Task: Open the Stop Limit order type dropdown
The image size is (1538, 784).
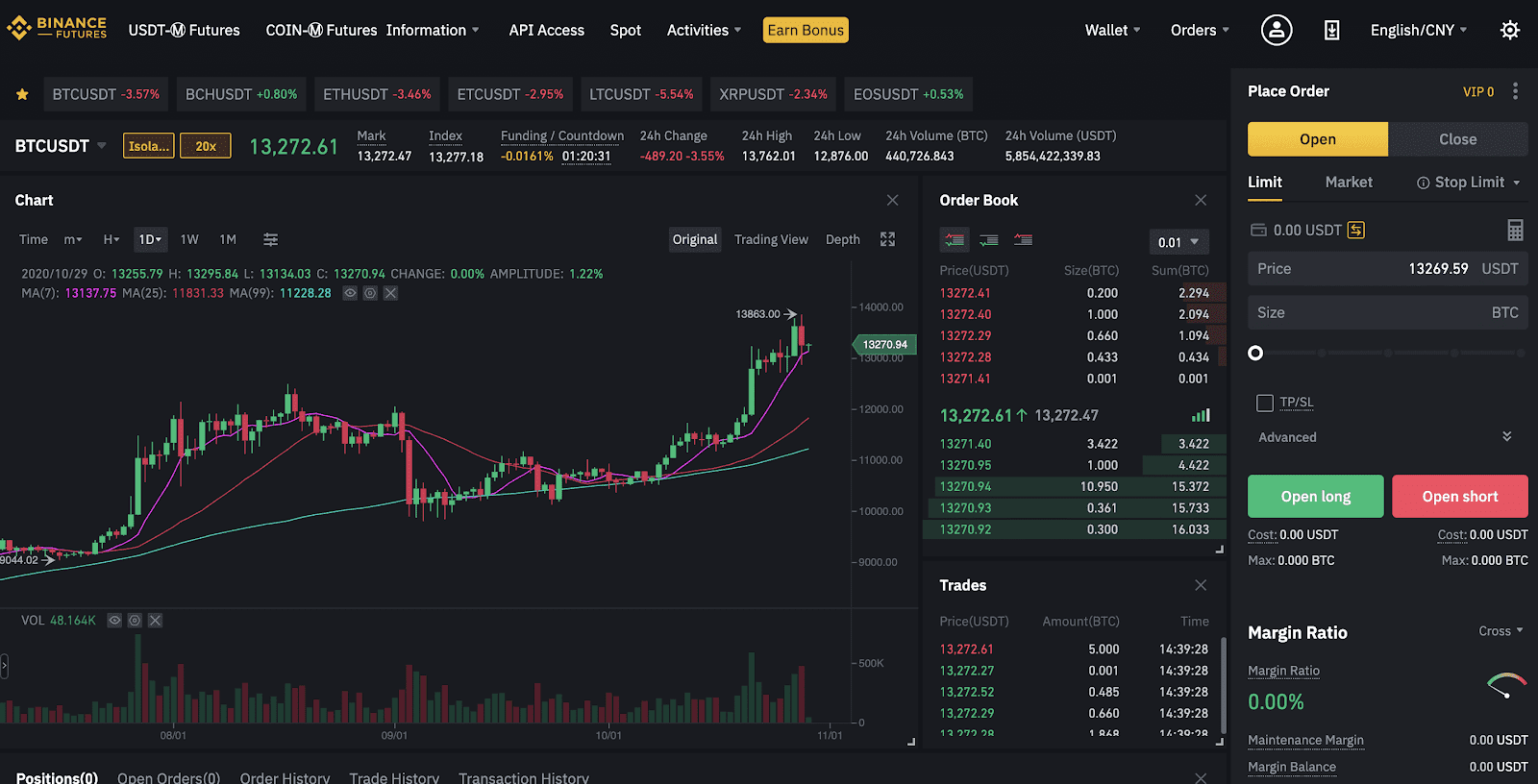Action: [x=1469, y=183]
